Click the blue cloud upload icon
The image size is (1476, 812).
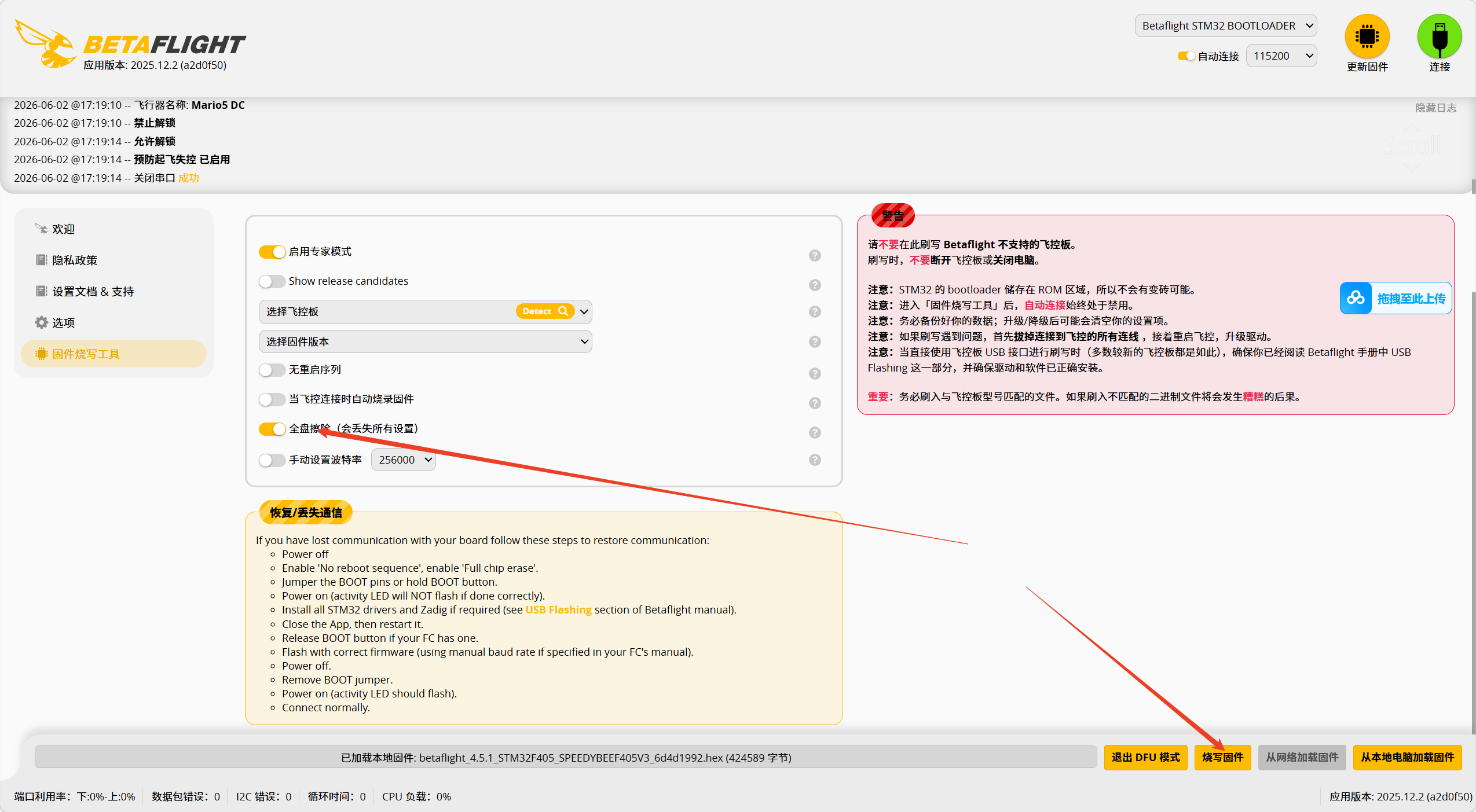(x=1356, y=298)
